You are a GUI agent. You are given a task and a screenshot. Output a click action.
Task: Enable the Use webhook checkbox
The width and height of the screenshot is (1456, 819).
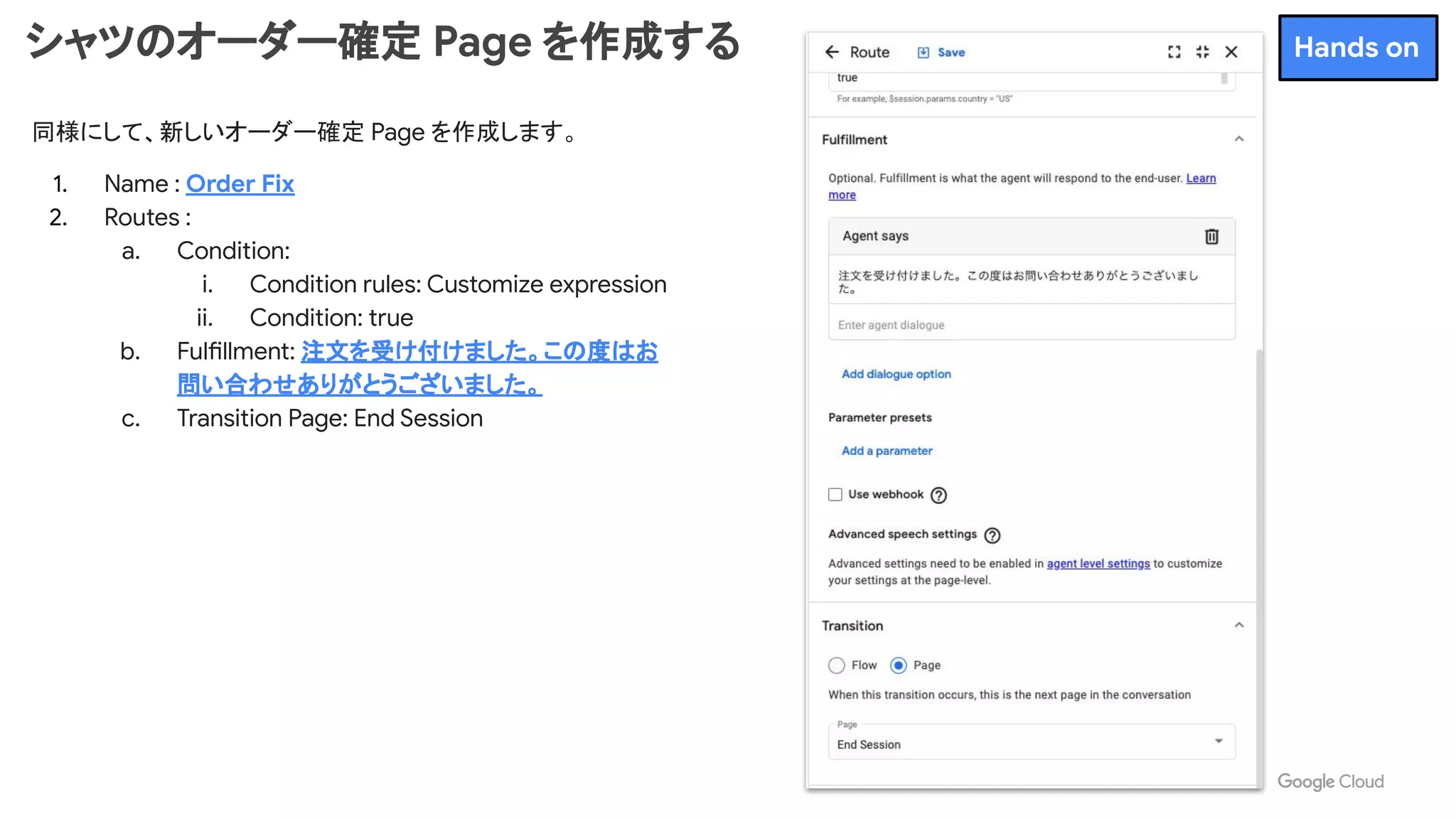pyautogui.click(x=835, y=495)
